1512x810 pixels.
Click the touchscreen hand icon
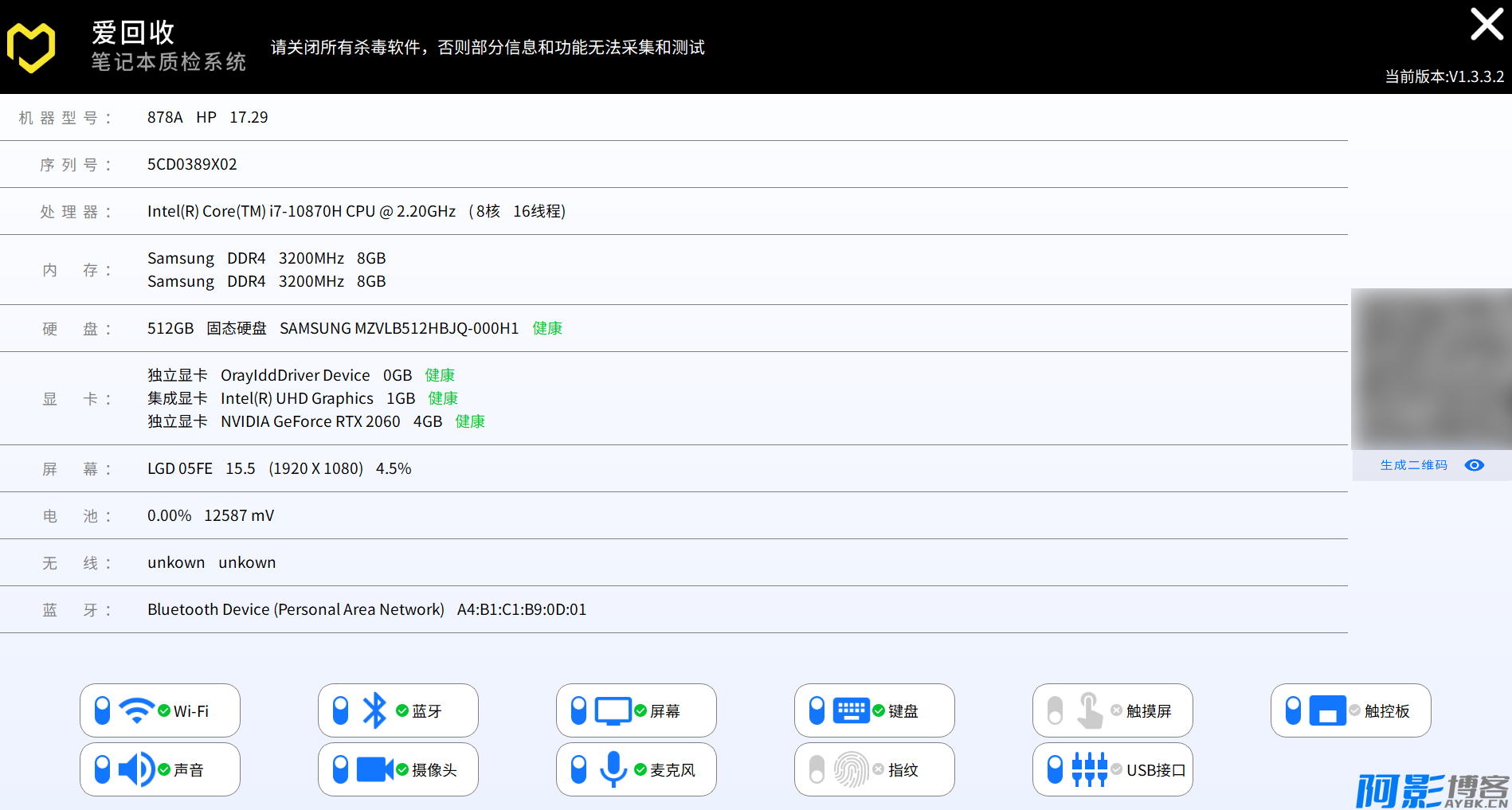(x=1089, y=710)
